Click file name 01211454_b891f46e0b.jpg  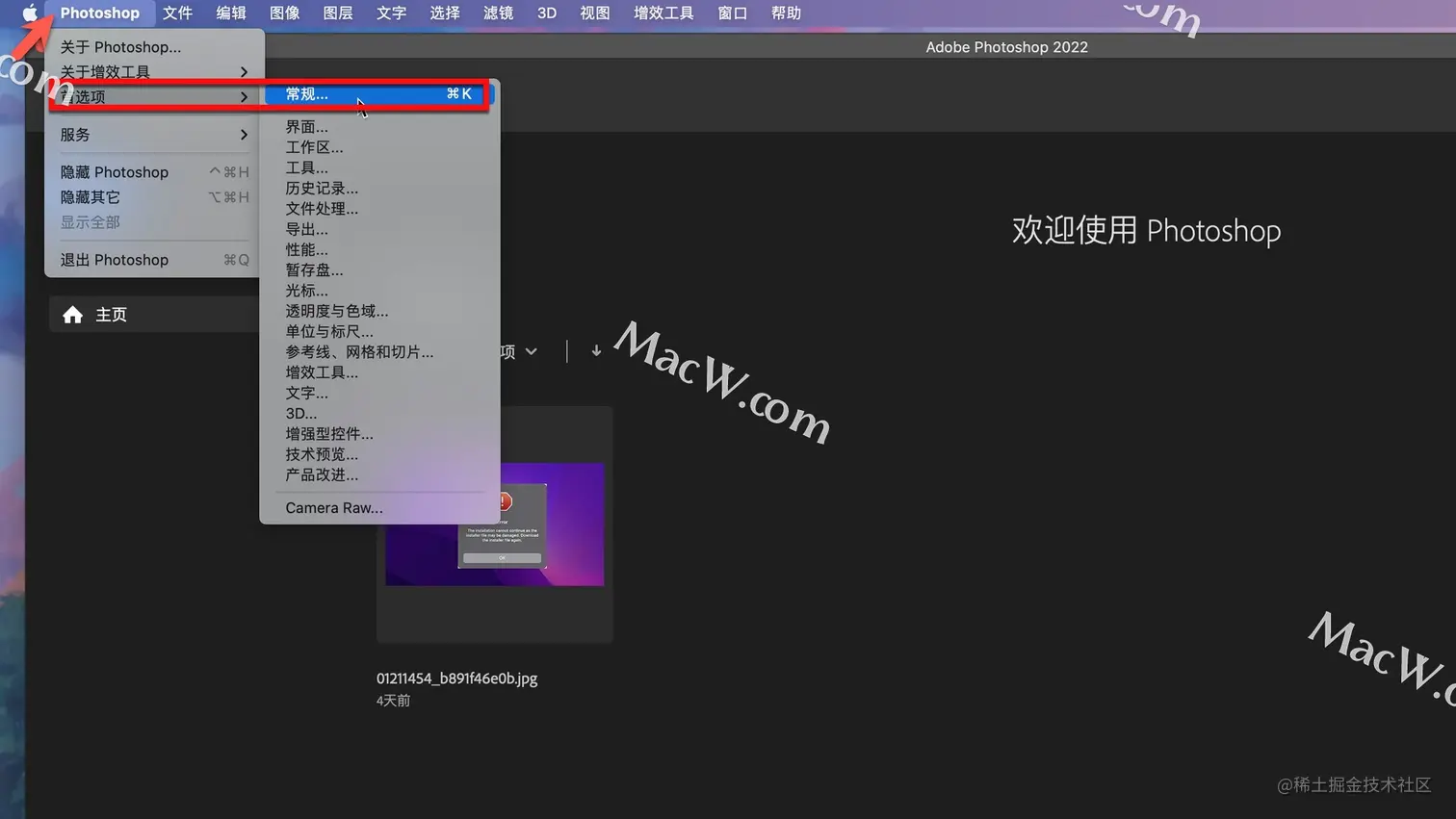(456, 678)
